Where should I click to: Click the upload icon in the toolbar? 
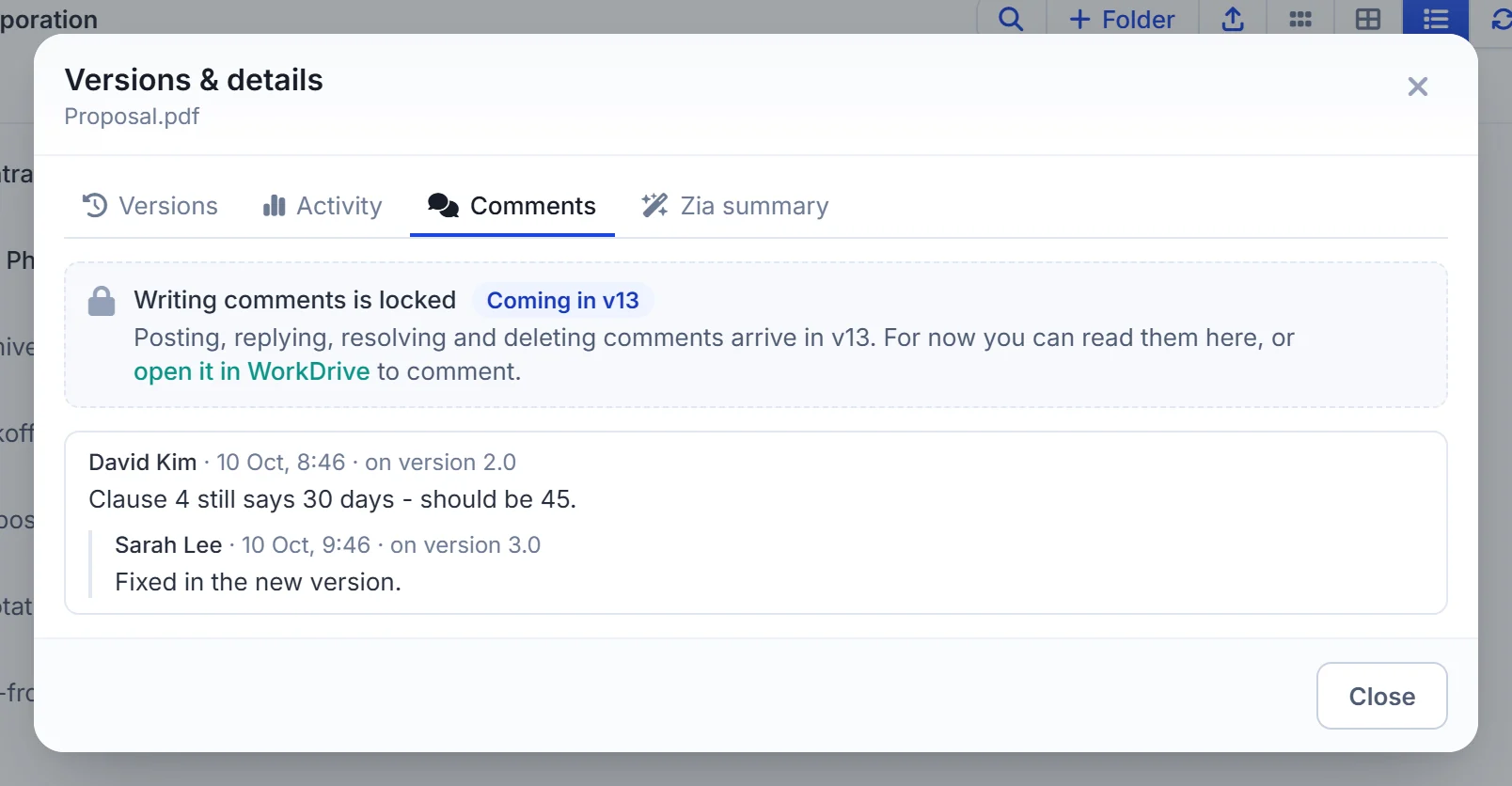[x=1233, y=19]
